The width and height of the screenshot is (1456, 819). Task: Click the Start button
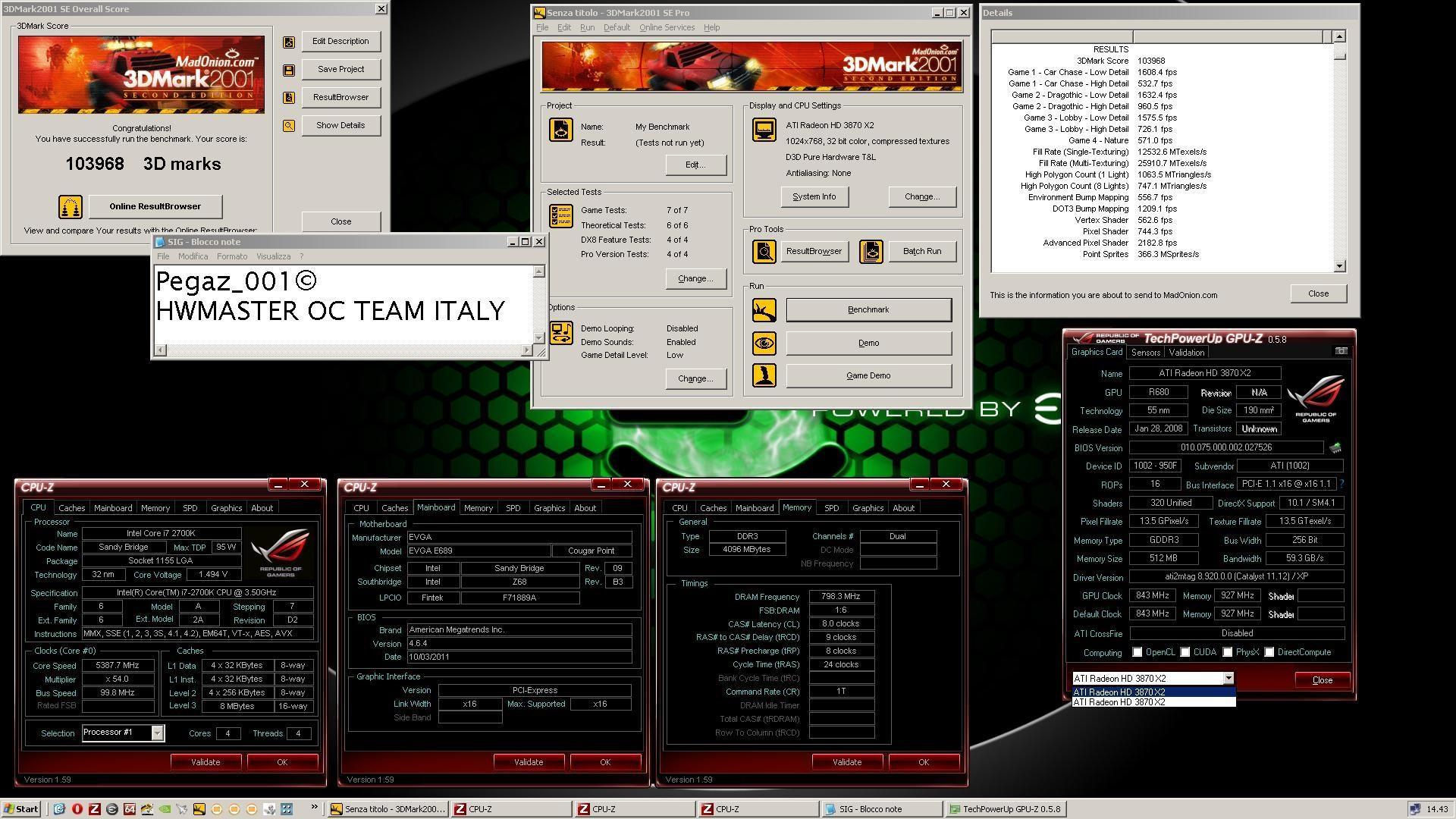pos(21,809)
